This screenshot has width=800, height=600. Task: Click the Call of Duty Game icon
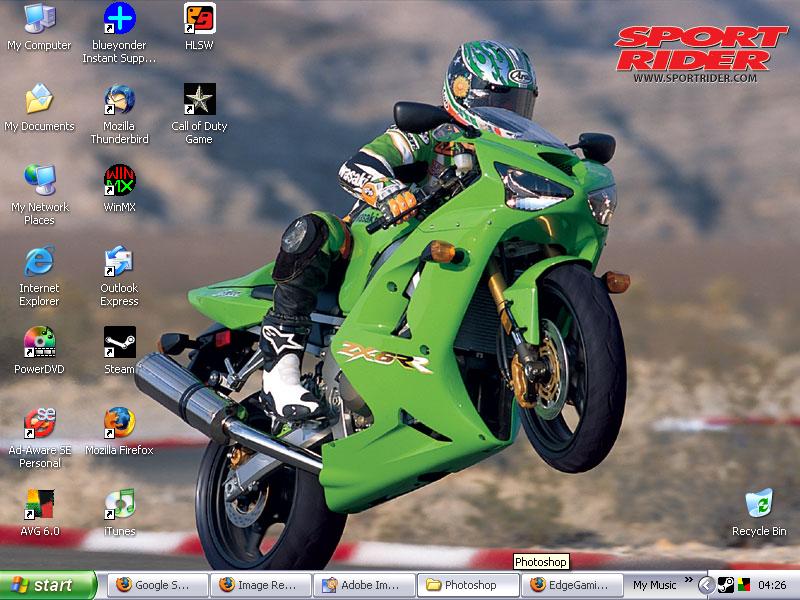click(199, 101)
